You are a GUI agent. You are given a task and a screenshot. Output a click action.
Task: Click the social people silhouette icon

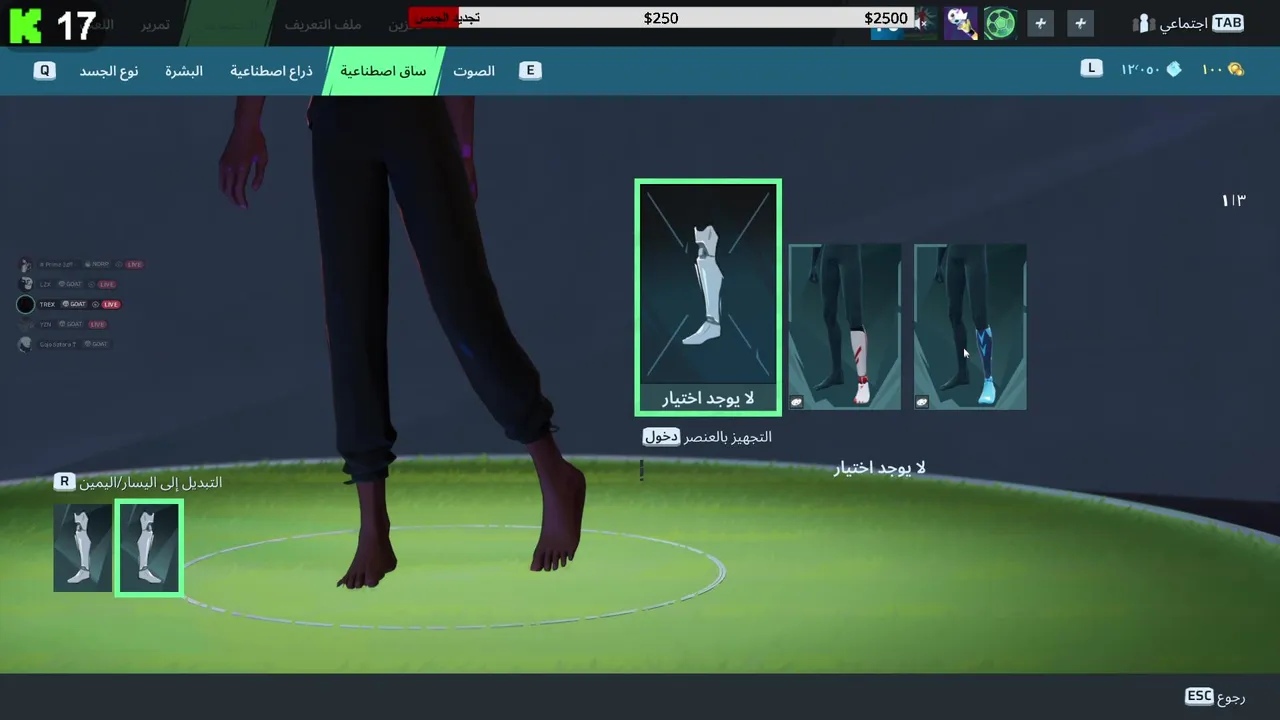[x=1144, y=23]
